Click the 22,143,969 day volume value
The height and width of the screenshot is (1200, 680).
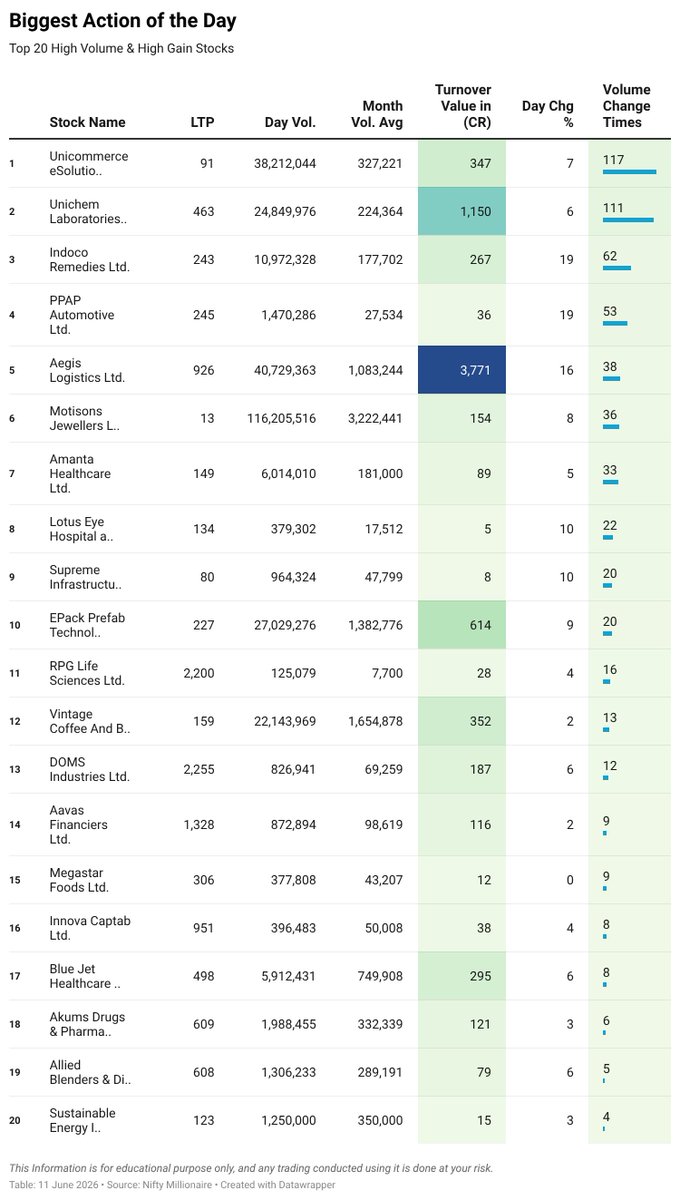[x=285, y=721]
